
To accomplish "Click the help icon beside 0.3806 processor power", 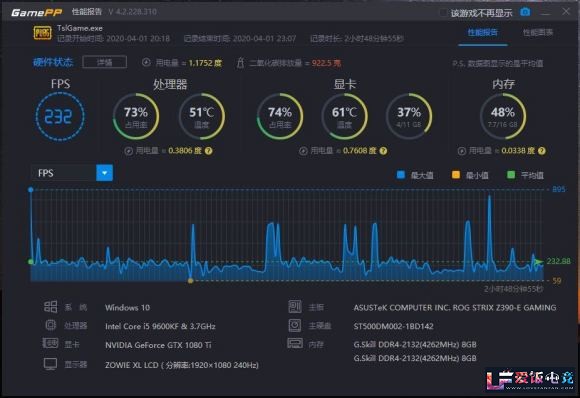I will [x=209, y=151].
